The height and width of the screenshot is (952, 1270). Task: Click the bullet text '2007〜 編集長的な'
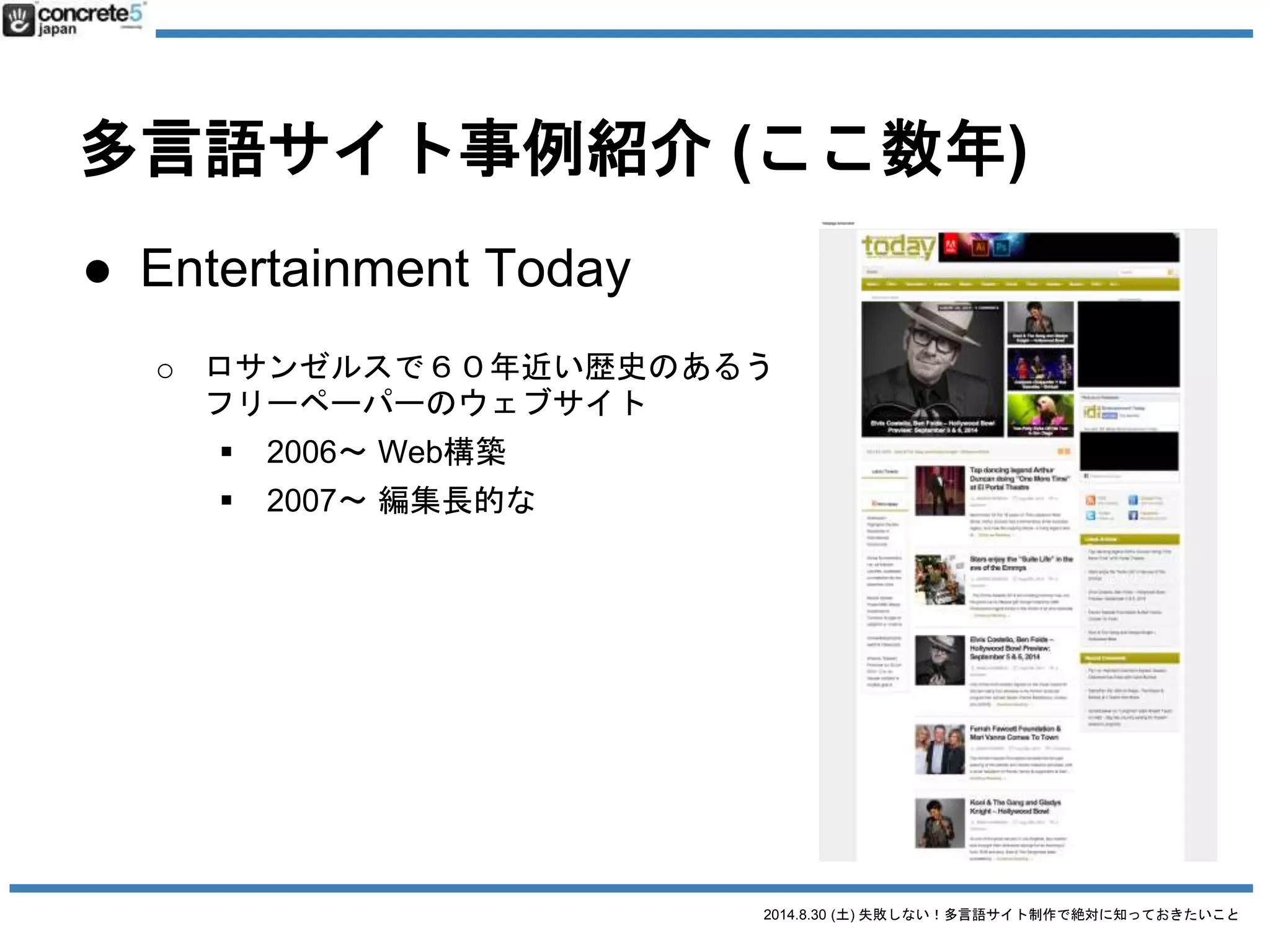(x=401, y=500)
